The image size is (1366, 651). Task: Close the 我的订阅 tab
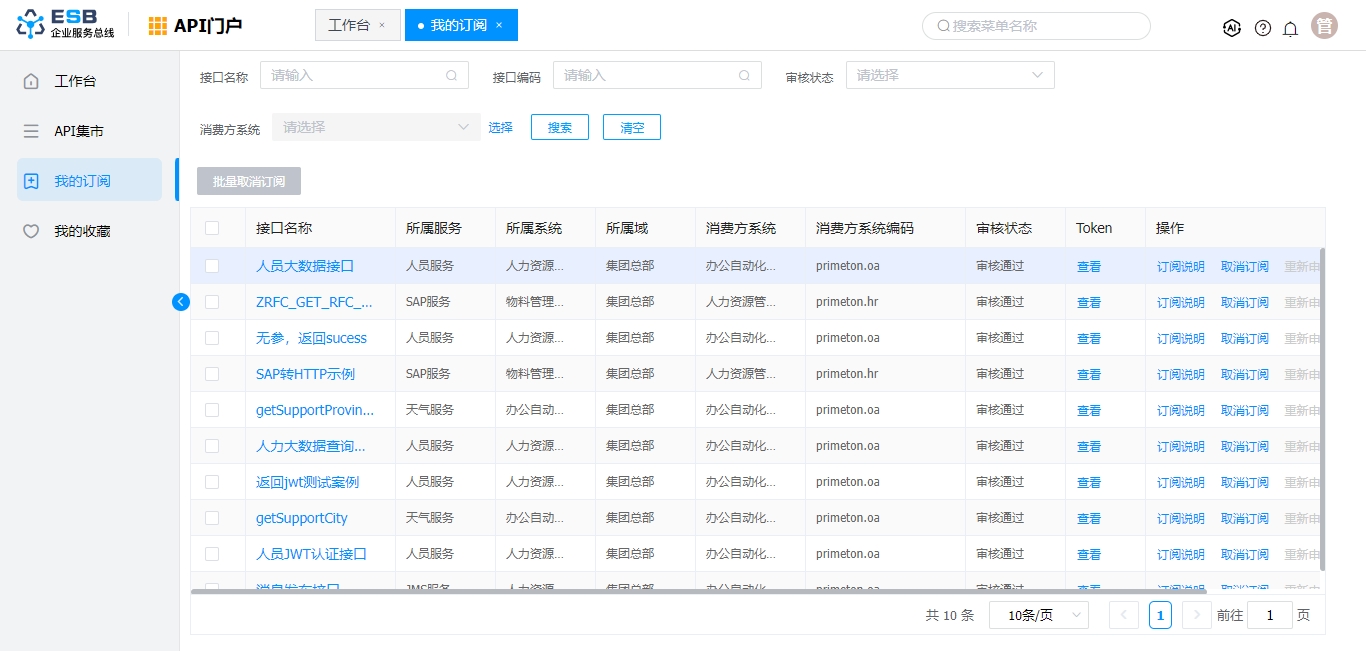pyautogui.click(x=499, y=25)
